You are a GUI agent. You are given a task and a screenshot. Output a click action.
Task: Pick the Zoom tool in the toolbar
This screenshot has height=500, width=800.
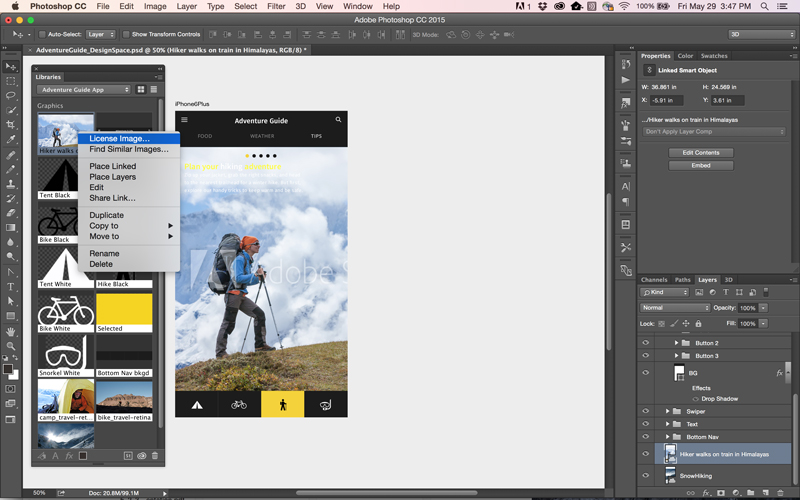(x=11, y=346)
